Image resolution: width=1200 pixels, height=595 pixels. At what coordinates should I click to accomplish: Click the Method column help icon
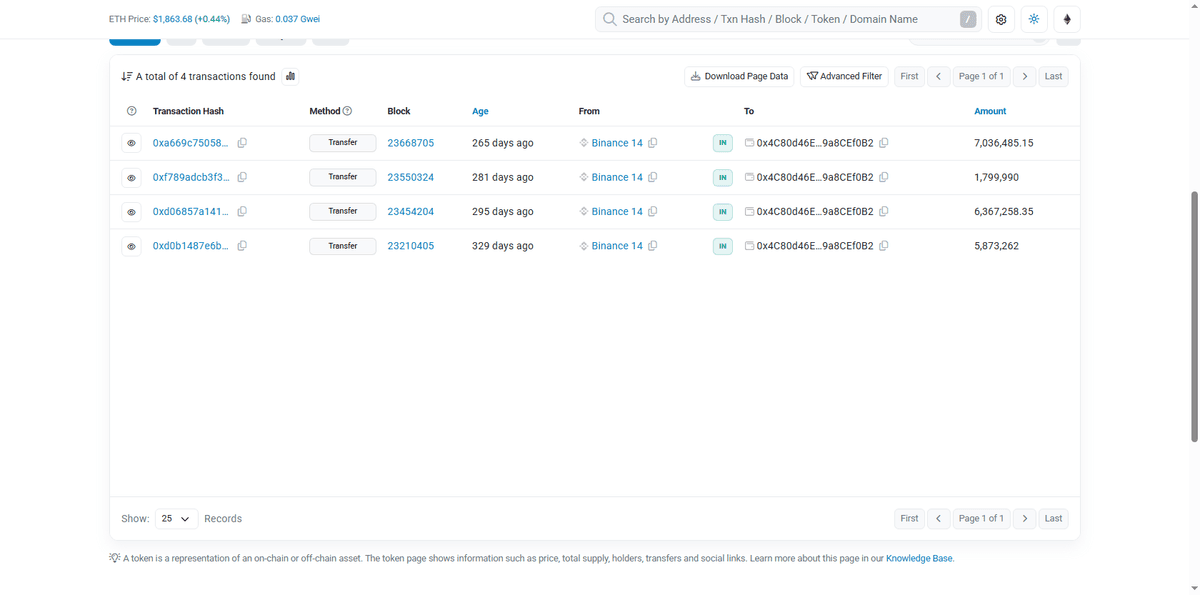pyautogui.click(x=347, y=111)
